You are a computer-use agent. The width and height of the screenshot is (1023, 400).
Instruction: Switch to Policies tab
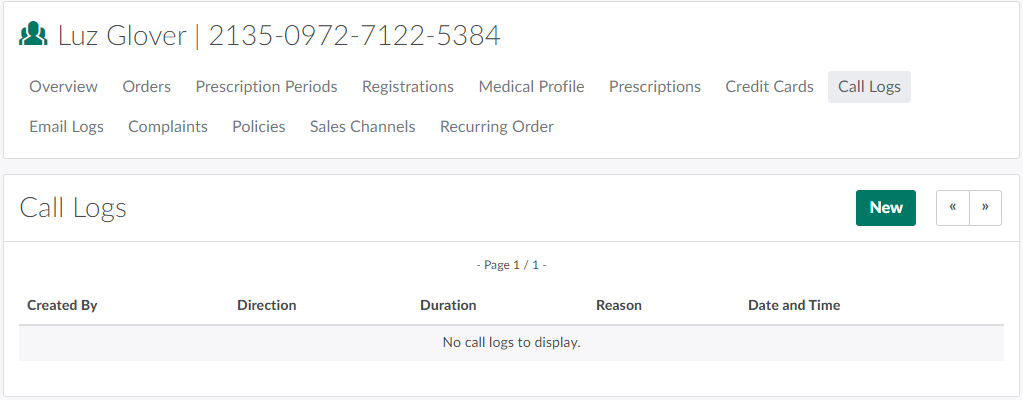[x=259, y=127]
